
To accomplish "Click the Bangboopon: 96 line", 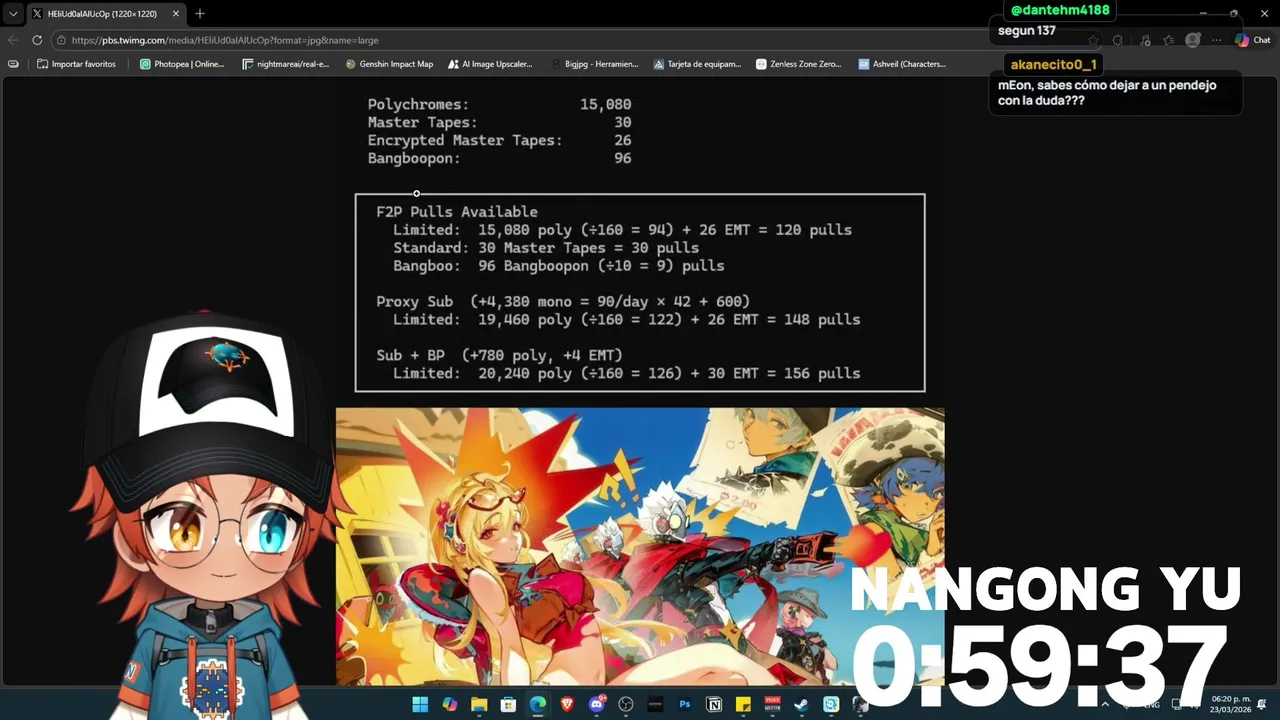I will (x=499, y=158).
